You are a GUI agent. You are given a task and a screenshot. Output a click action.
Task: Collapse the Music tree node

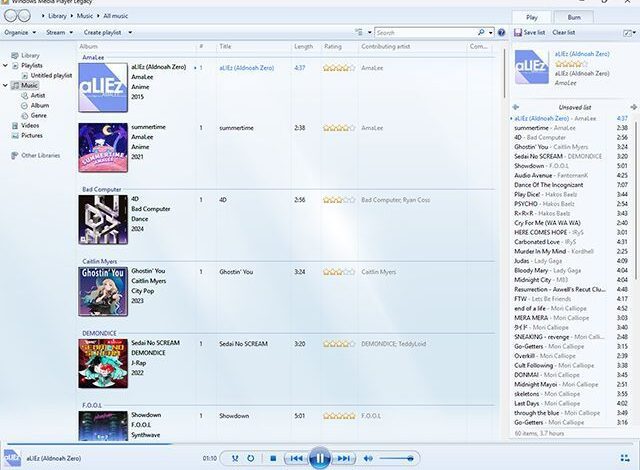[5, 85]
